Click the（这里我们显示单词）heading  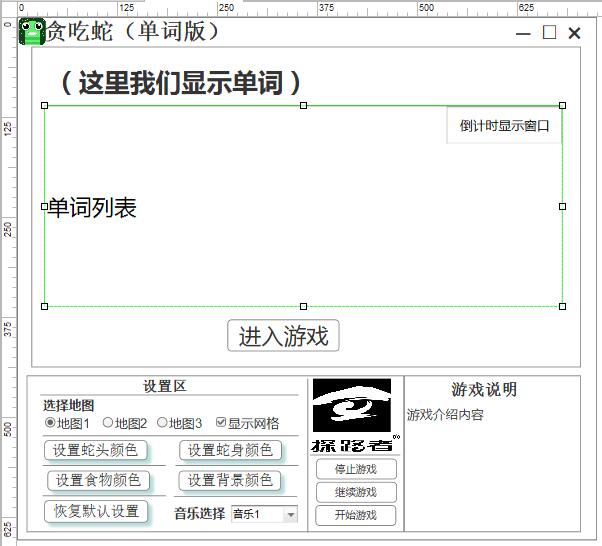coord(180,83)
